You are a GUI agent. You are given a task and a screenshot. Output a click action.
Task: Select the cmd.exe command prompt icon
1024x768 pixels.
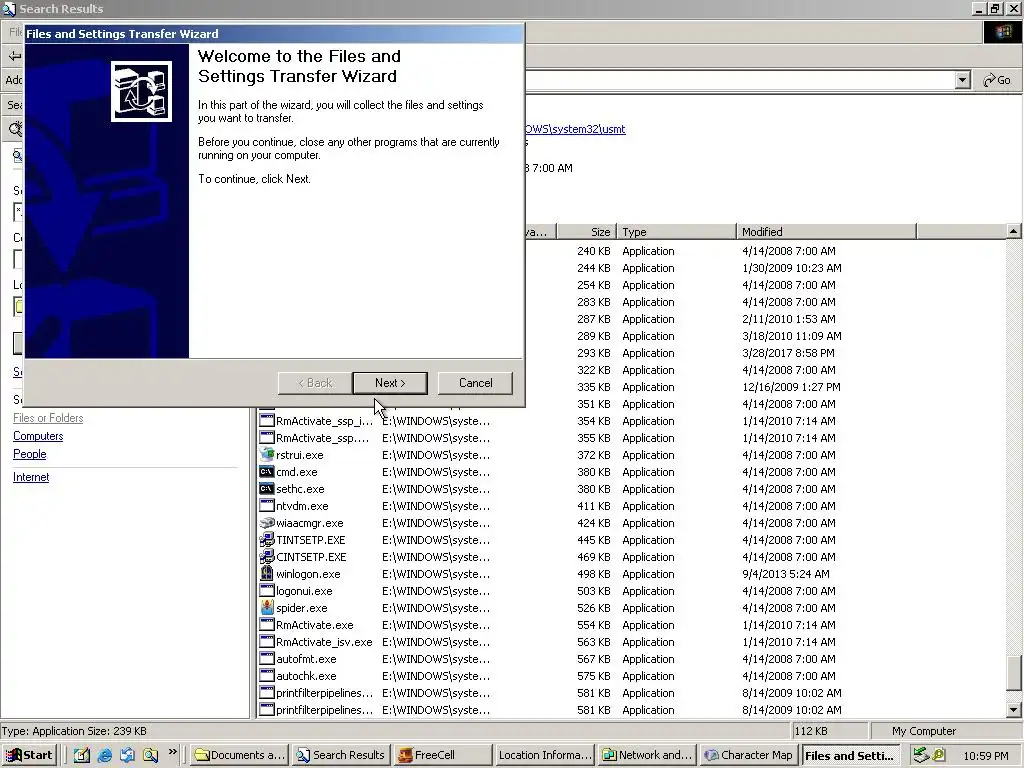point(266,472)
